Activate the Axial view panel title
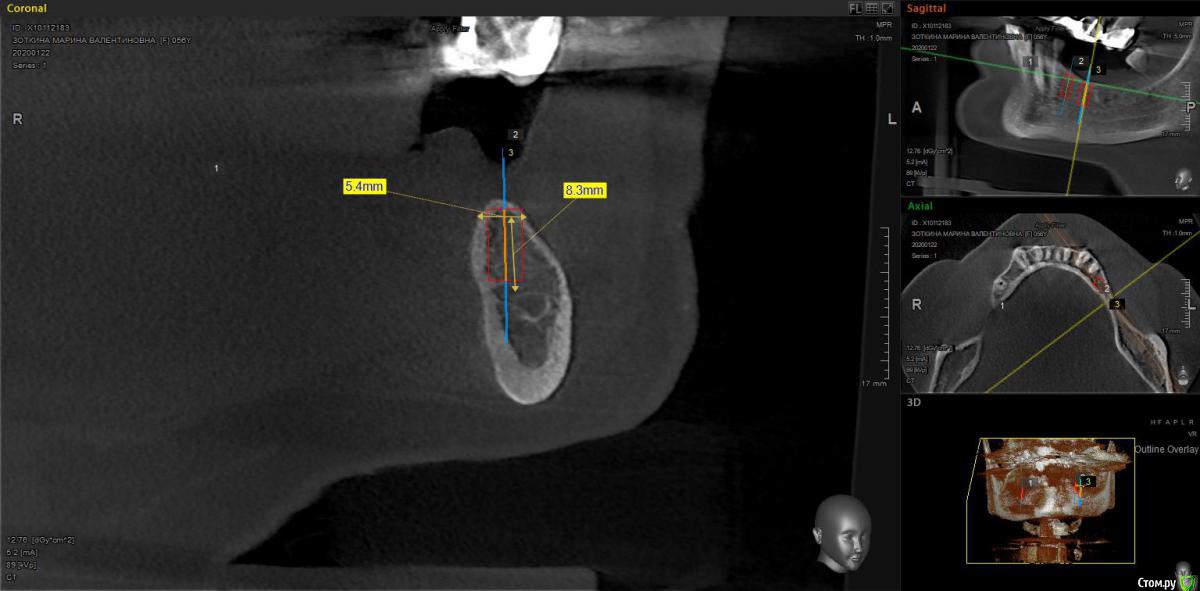Viewport: 1200px width, 591px height. click(919, 206)
